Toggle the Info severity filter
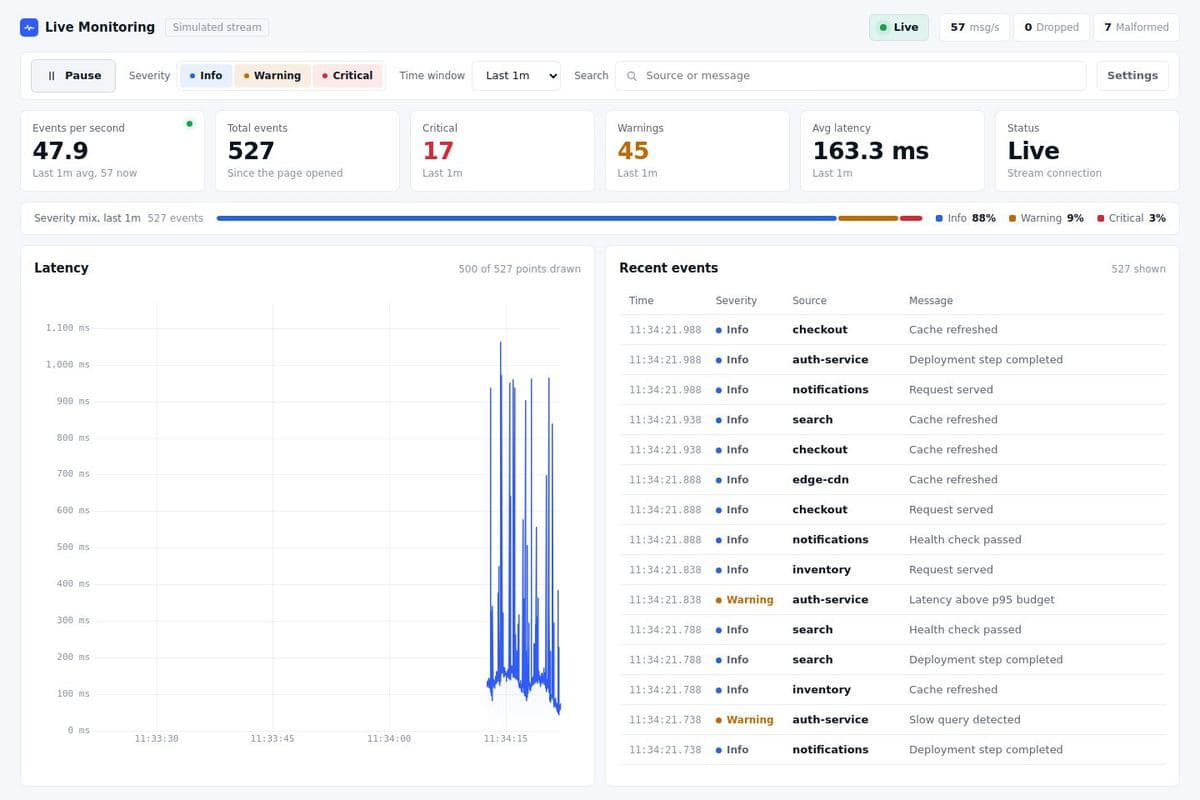The image size is (1200, 800). [x=206, y=76]
